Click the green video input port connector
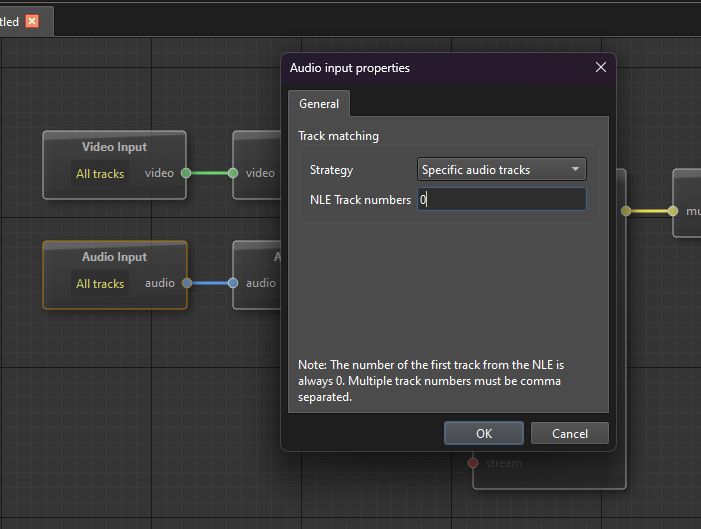Screen dimensions: 701x529 [233, 173]
